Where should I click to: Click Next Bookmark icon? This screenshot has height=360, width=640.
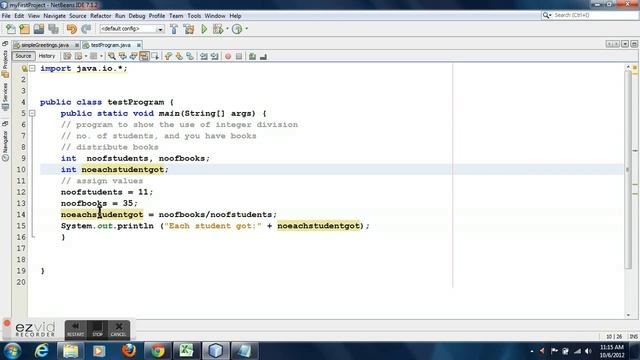pos(179,56)
